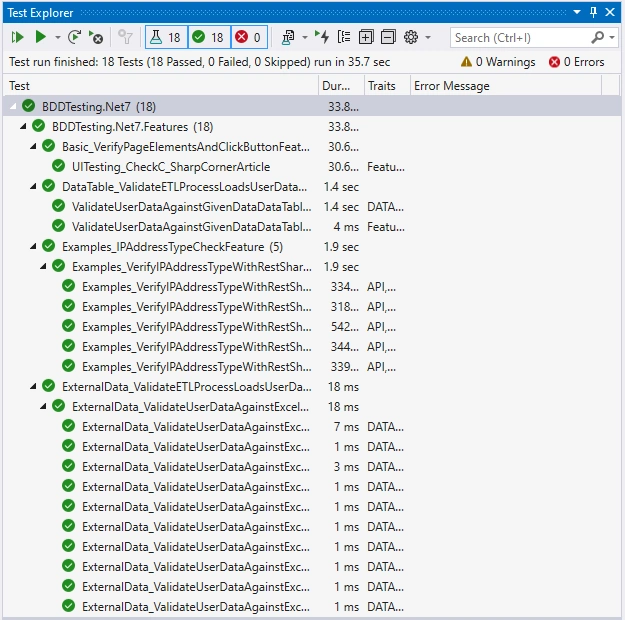Image resolution: width=625 pixels, height=620 pixels.
Task: Click the pin auto-hide icon
Action: [x=594, y=12]
